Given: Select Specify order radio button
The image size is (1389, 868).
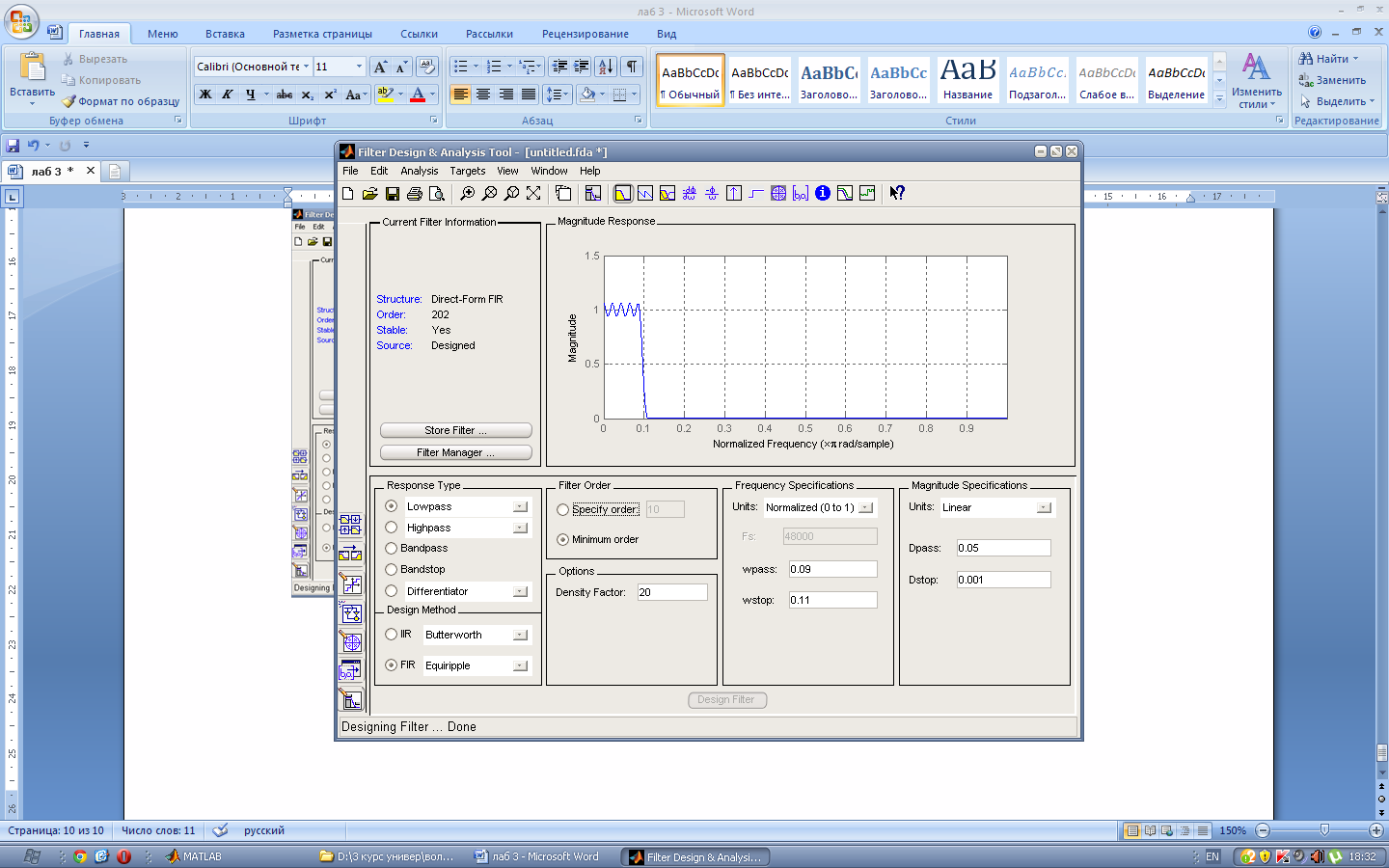Looking at the screenshot, I should click(562, 509).
